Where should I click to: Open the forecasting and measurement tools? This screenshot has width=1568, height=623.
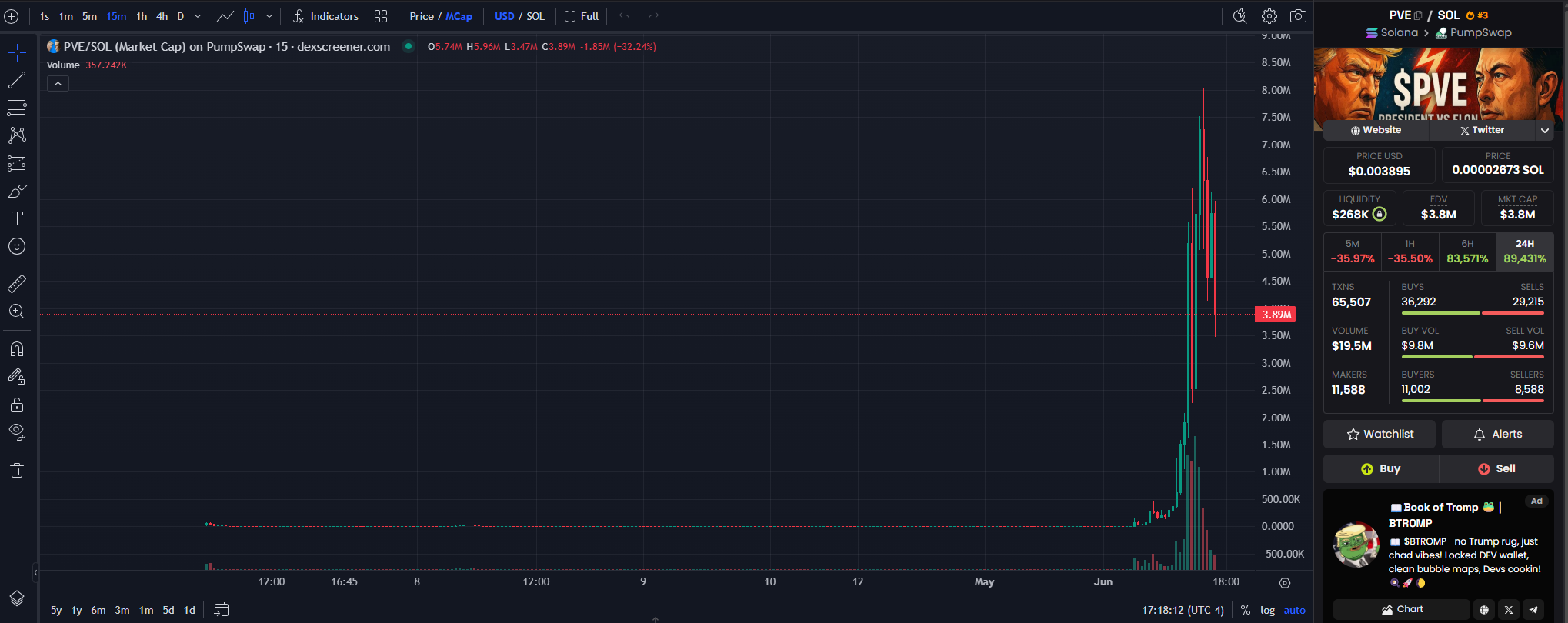pos(17,163)
